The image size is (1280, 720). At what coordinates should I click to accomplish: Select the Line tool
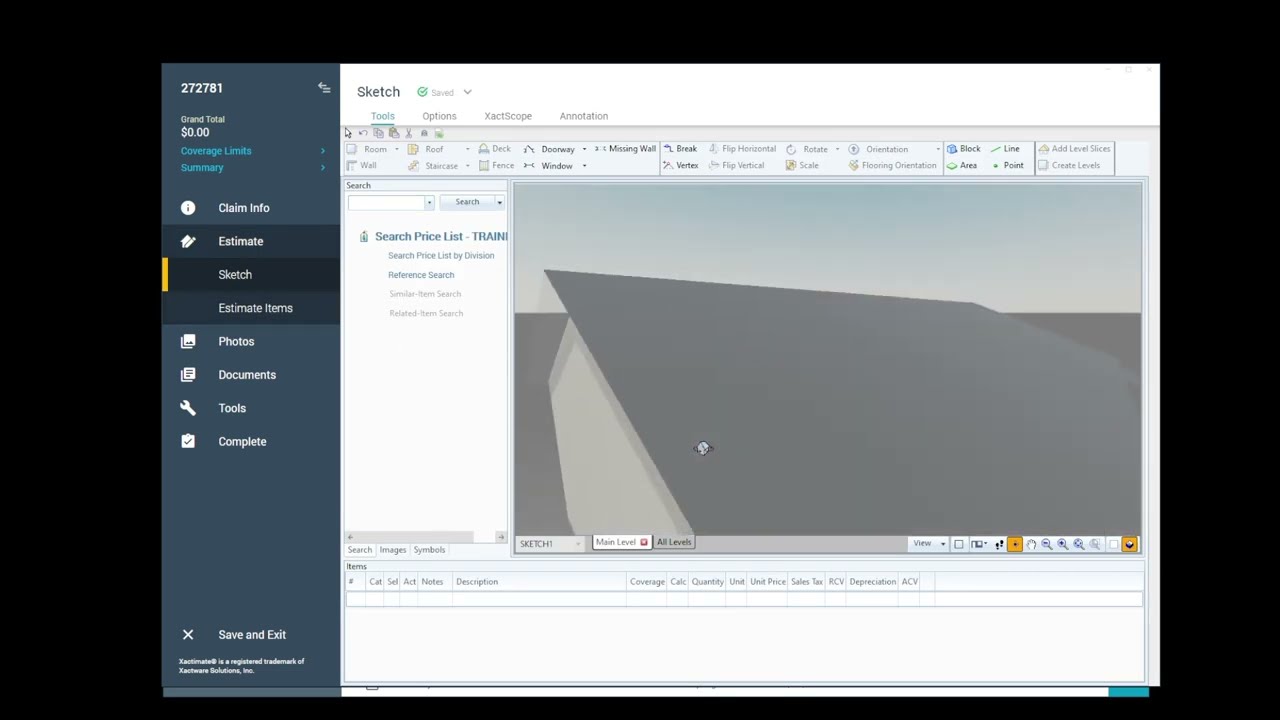[1005, 149]
